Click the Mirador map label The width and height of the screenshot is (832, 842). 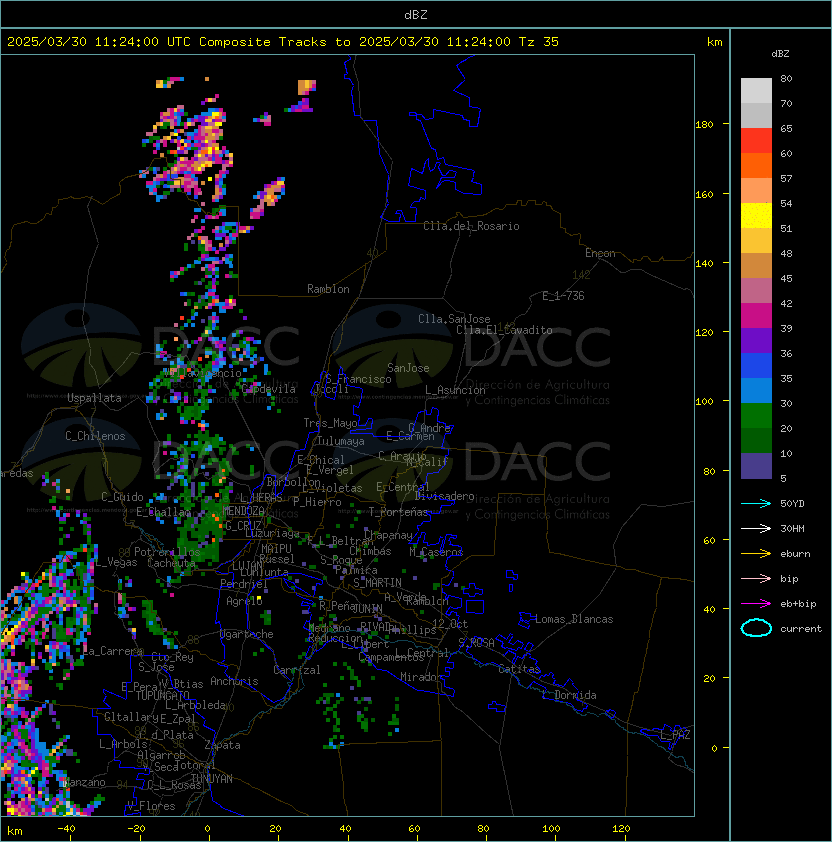pyautogui.click(x=421, y=677)
